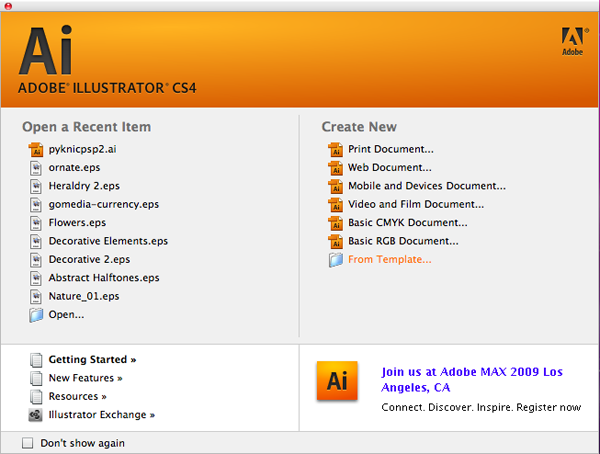Open Heraldry 2.eps from recent items

(x=84, y=186)
